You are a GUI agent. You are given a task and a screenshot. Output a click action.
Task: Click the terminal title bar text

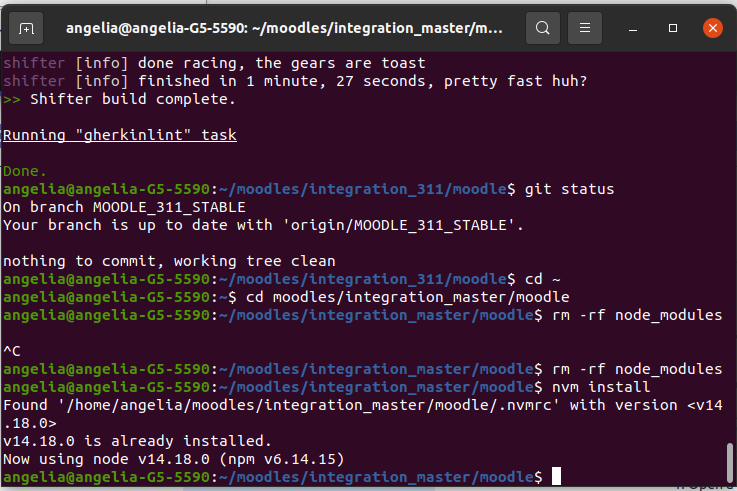(284, 28)
